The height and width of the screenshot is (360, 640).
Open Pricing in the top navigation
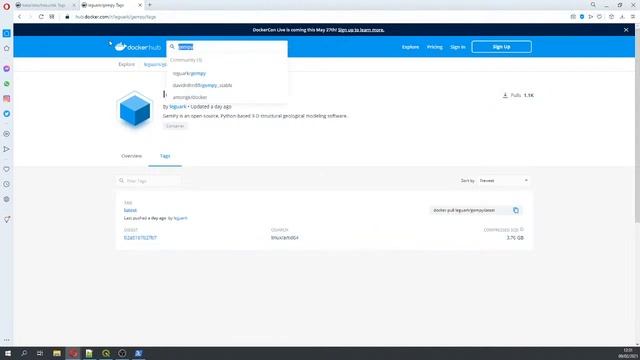click(435, 47)
